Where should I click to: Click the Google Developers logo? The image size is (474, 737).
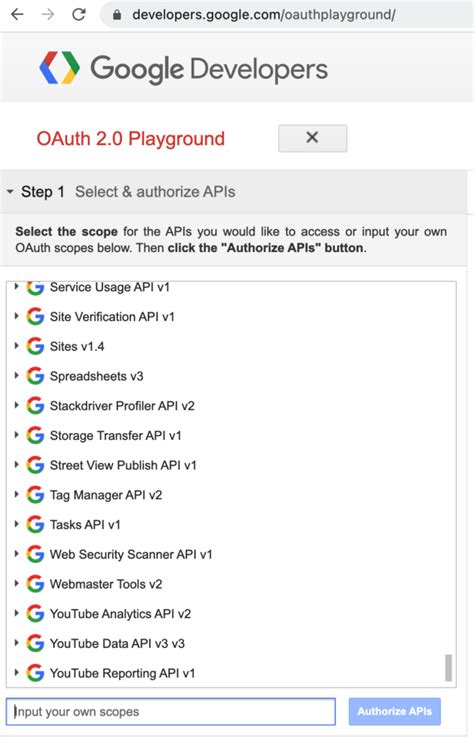[183, 69]
